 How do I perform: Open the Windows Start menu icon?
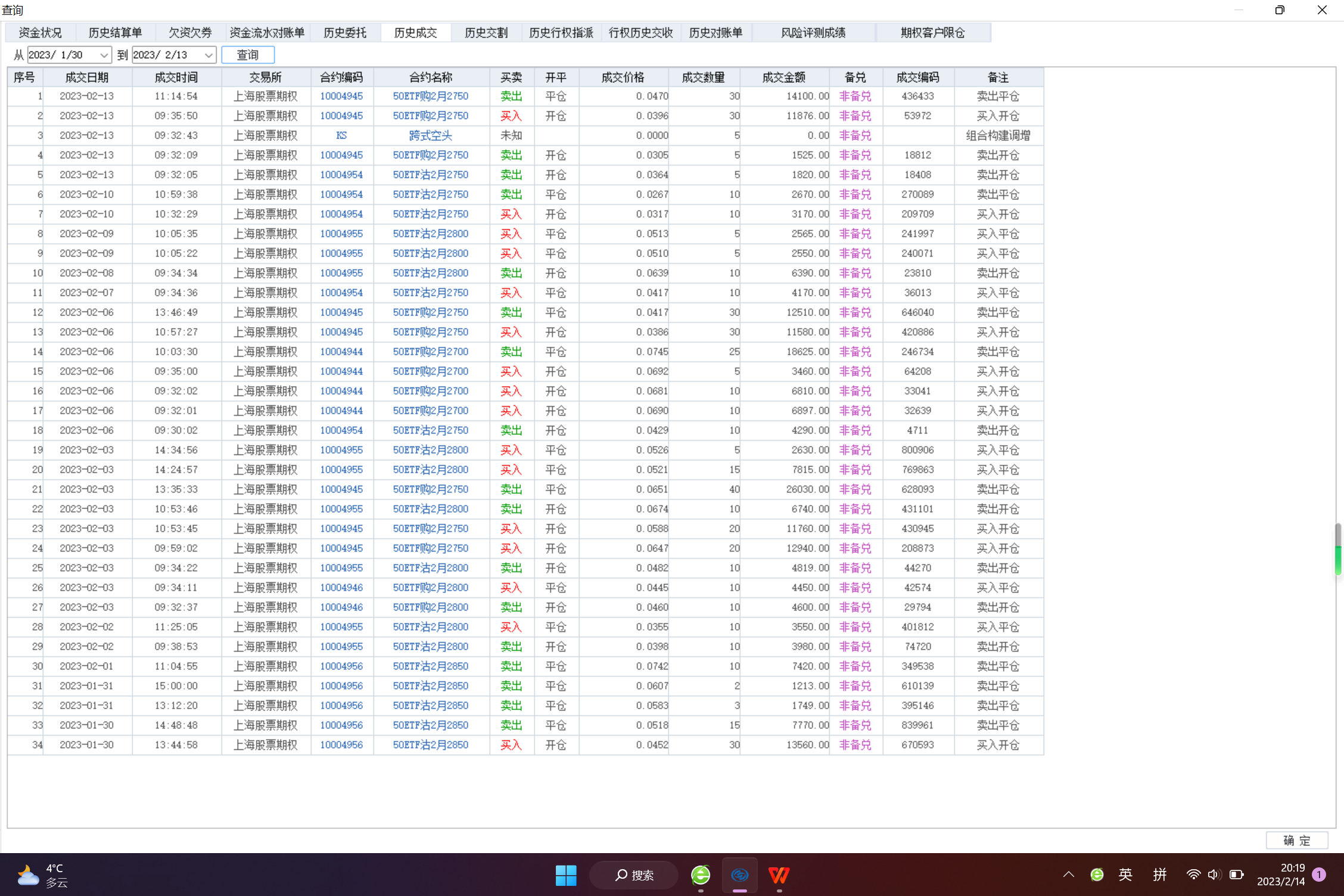(x=565, y=875)
